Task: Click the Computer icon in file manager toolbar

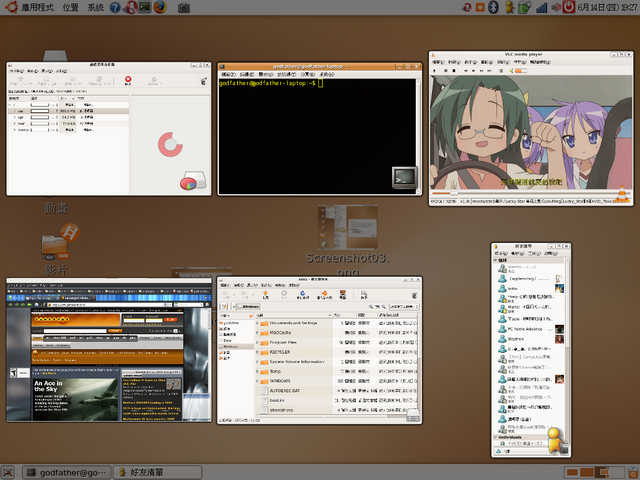Action: [x=342, y=294]
